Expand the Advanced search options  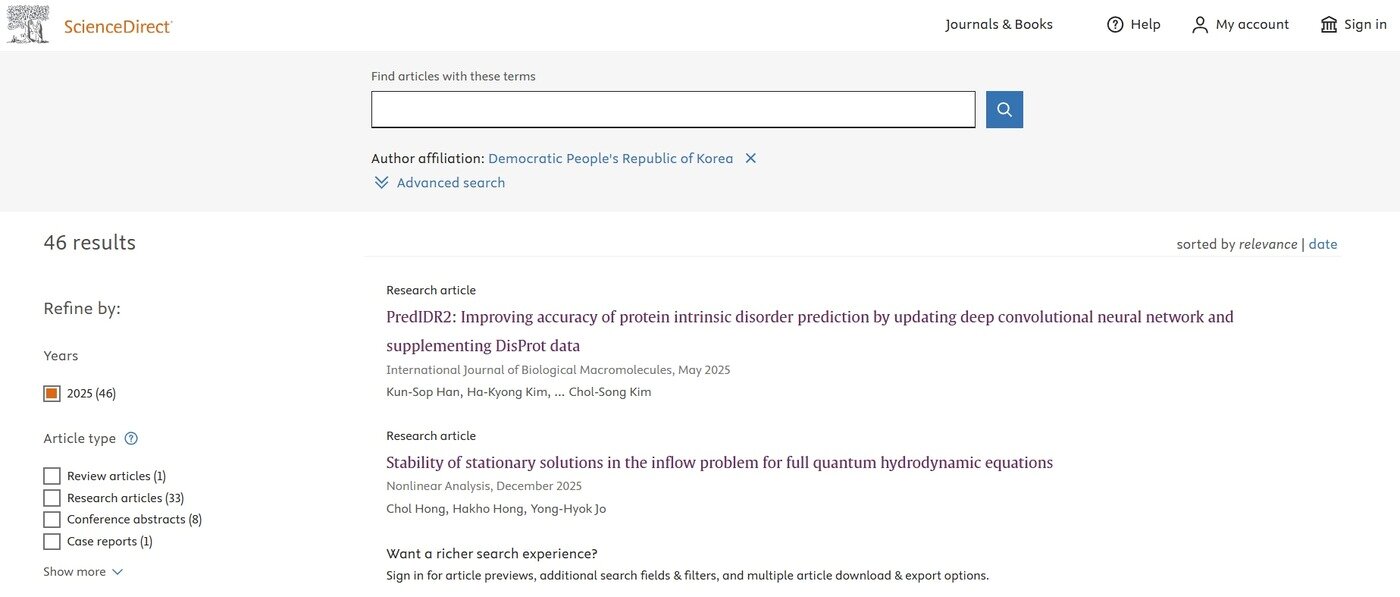[x=450, y=182]
